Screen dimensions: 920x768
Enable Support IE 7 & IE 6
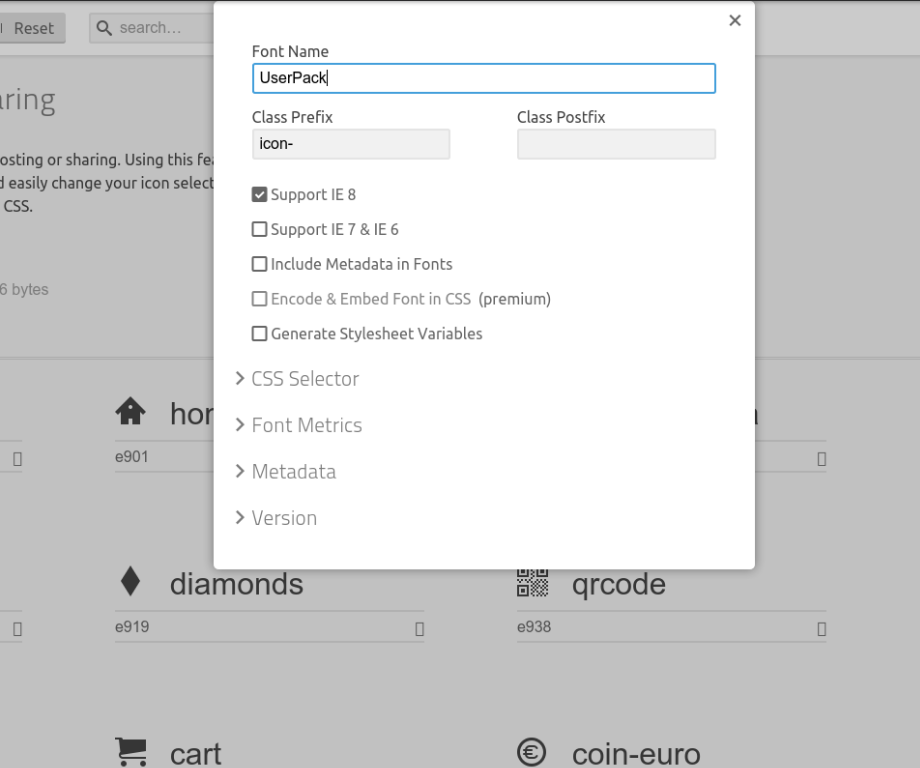click(x=260, y=230)
